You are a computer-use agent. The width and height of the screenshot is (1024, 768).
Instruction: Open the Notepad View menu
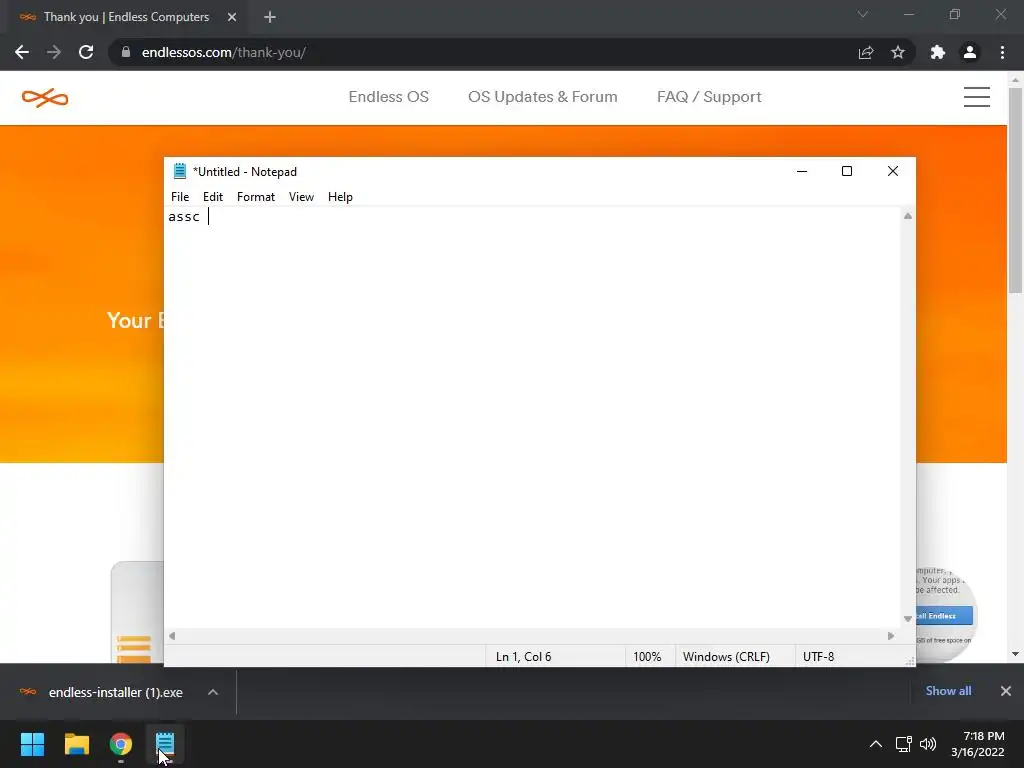tap(301, 197)
